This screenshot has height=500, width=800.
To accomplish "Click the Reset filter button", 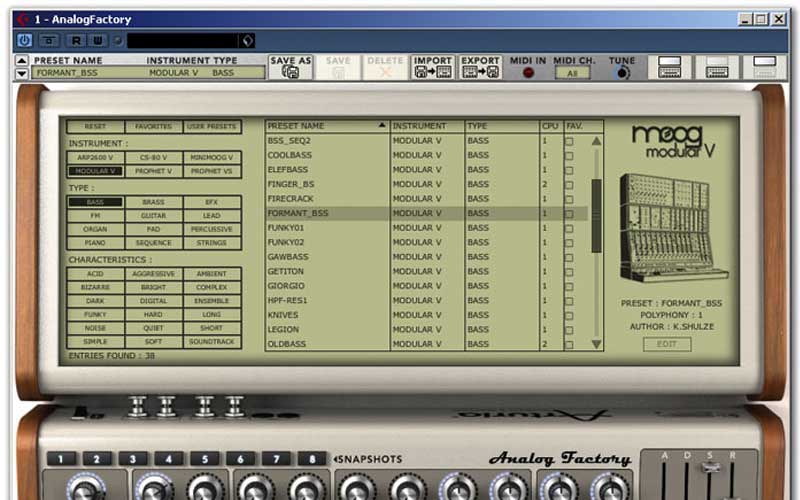I will (x=95, y=126).
